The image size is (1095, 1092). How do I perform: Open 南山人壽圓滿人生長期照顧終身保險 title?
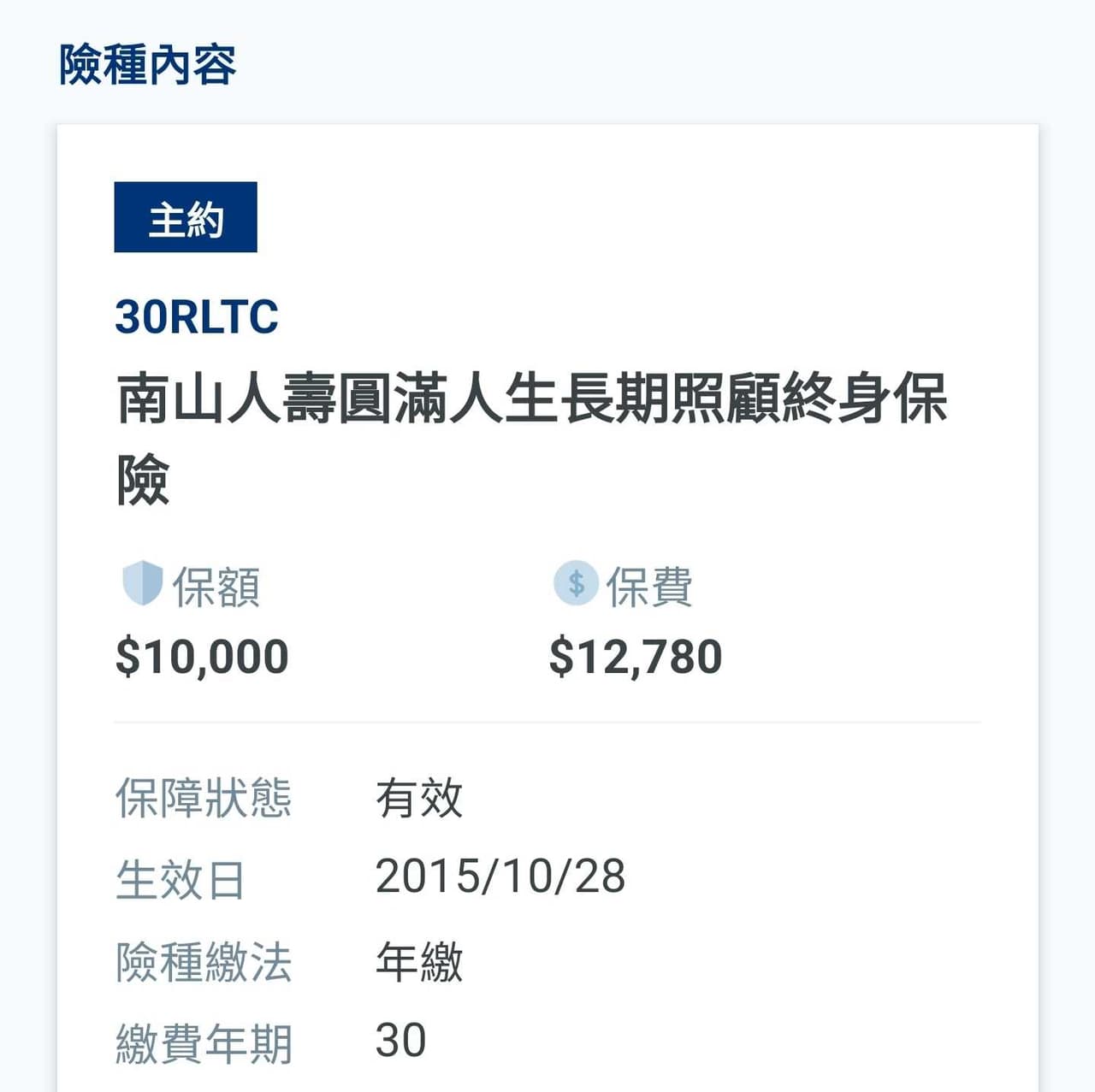[531, 439]
